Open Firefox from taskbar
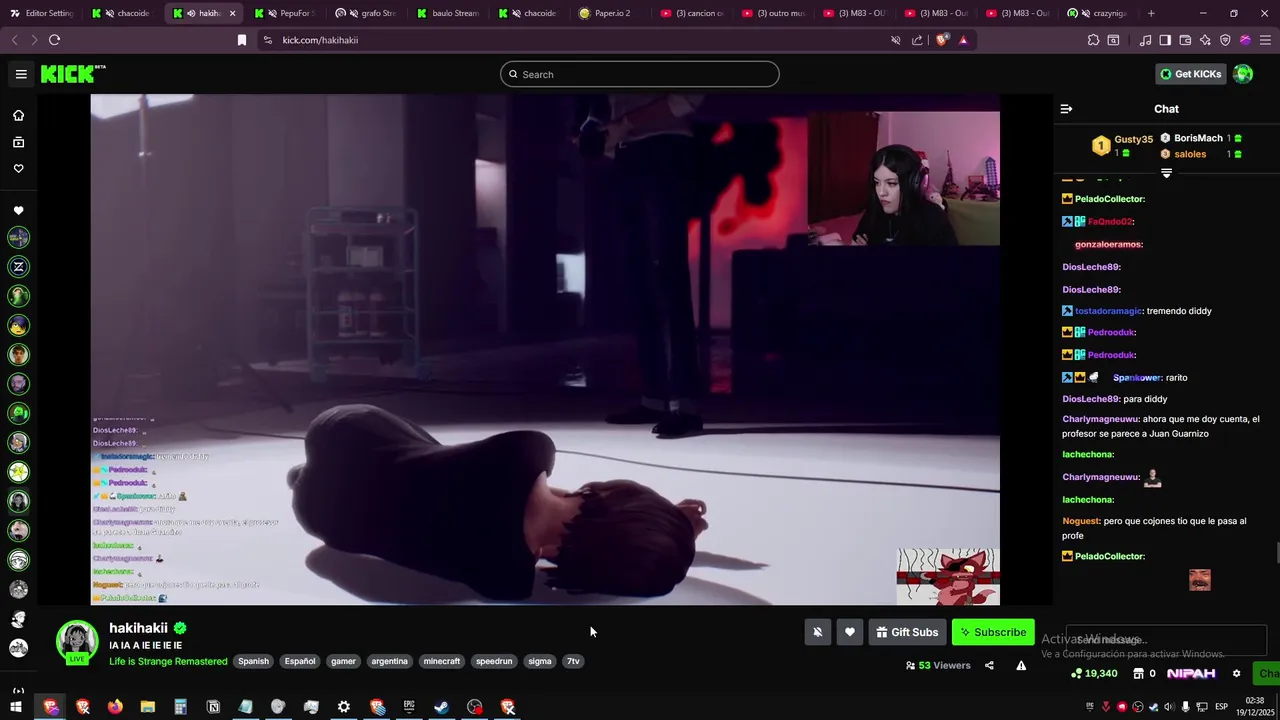 tap(115, 707)
